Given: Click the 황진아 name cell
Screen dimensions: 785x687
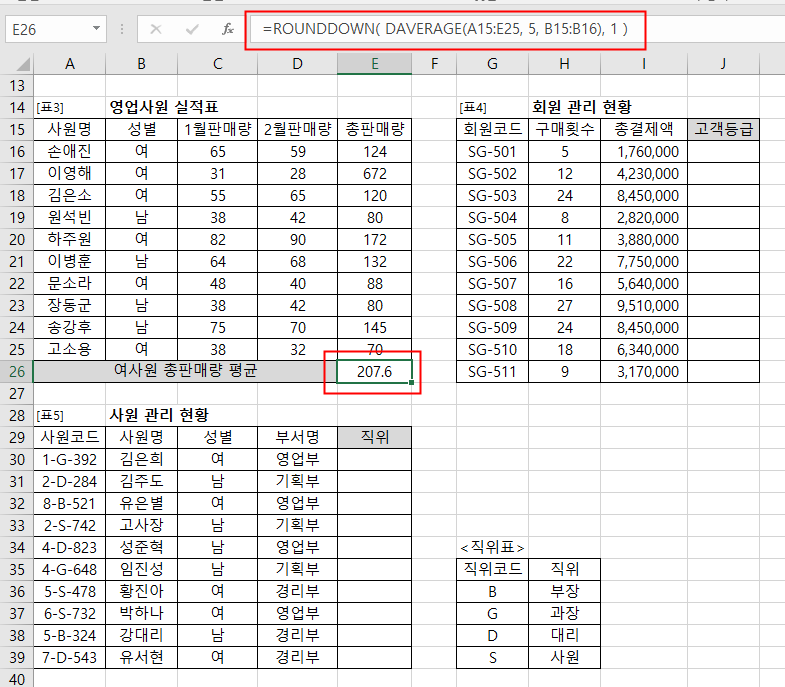Looking at the screenshot, I should point(142,591).
